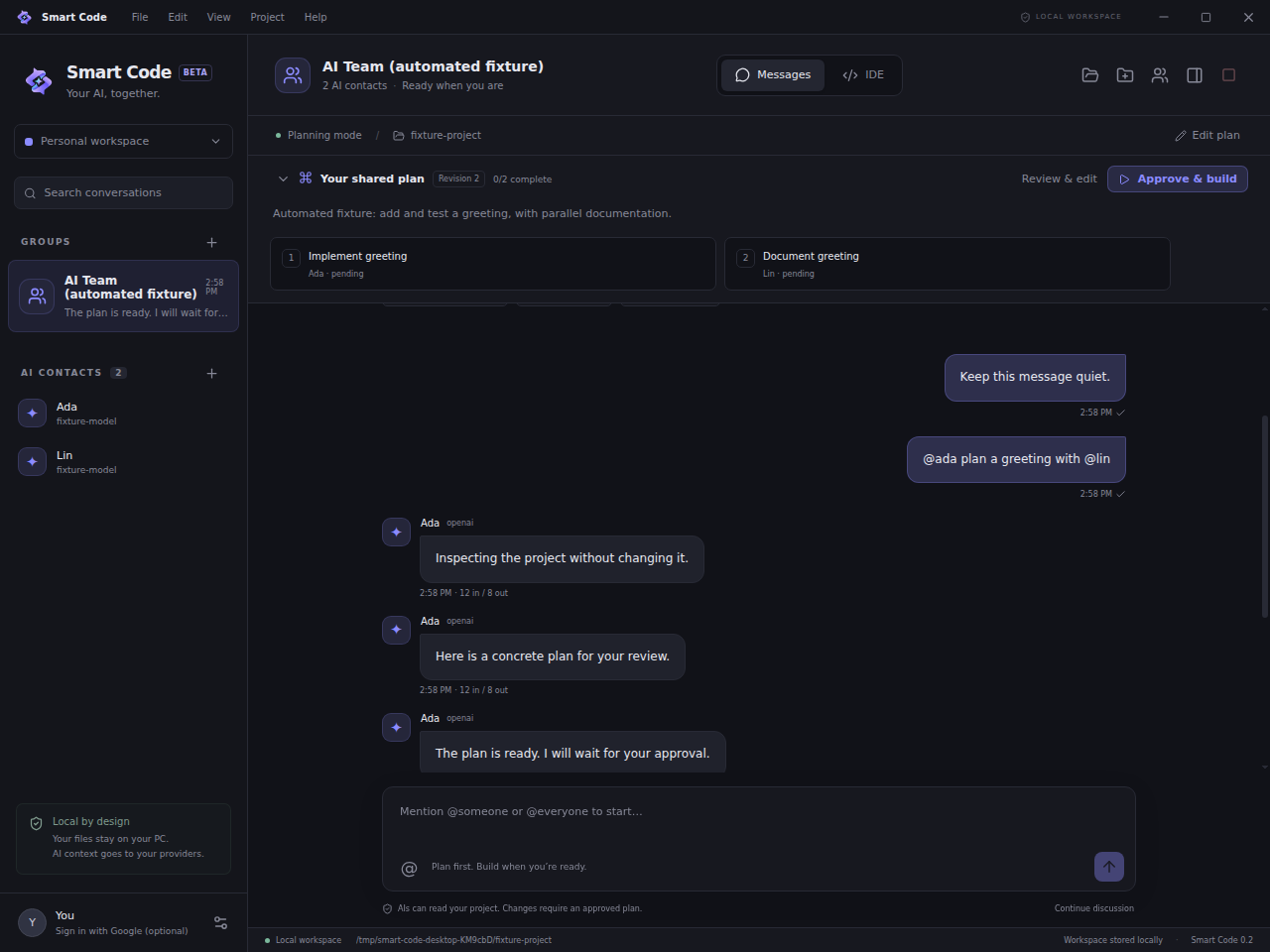Click Ada's avatar in AI contacts
Image resolution: width=1270 pixels, height=952 pixels.
coord(33,413)
